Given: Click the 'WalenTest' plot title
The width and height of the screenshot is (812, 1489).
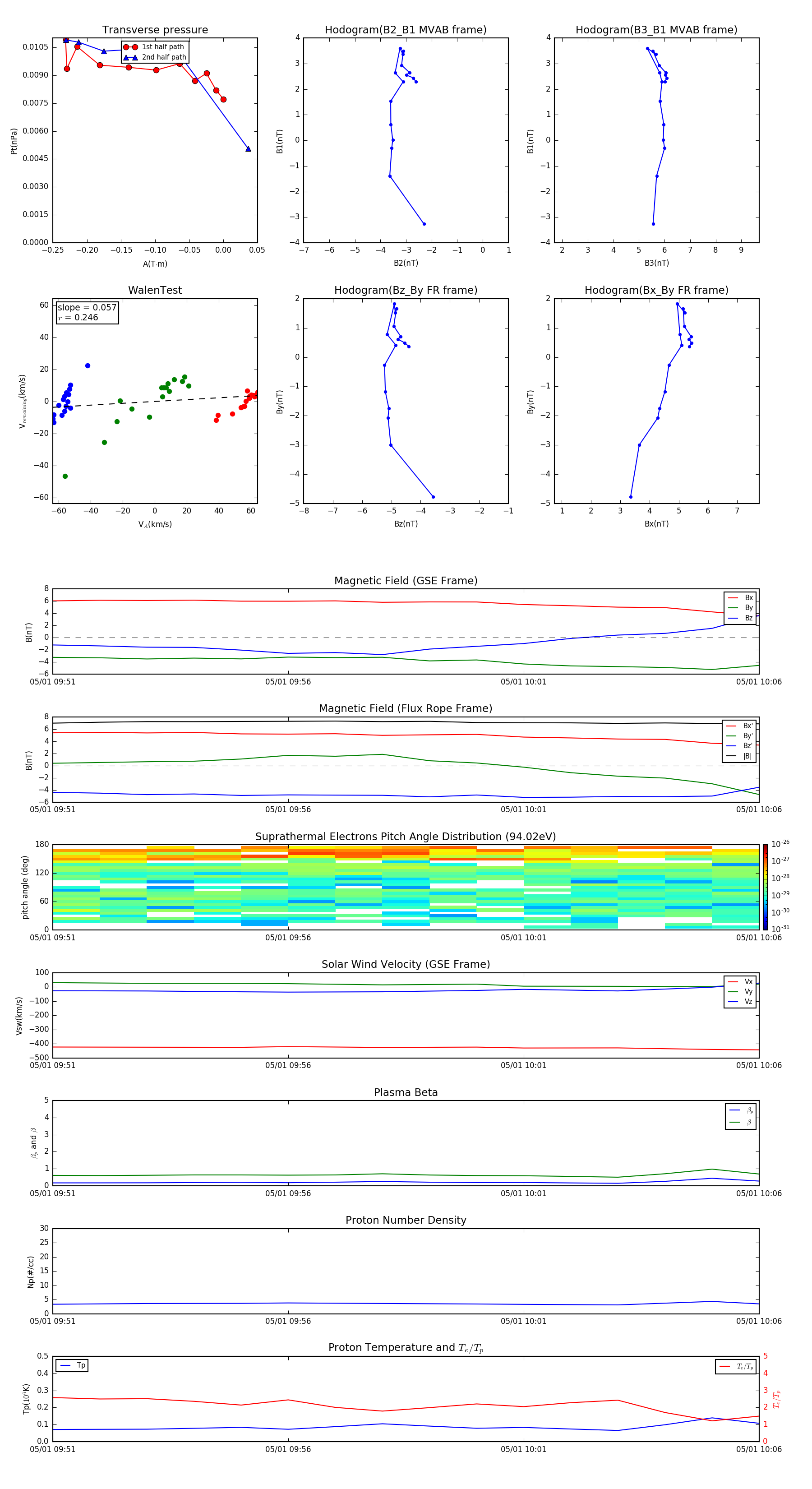Looking at the screenshot, I should [x=155, y=290].
